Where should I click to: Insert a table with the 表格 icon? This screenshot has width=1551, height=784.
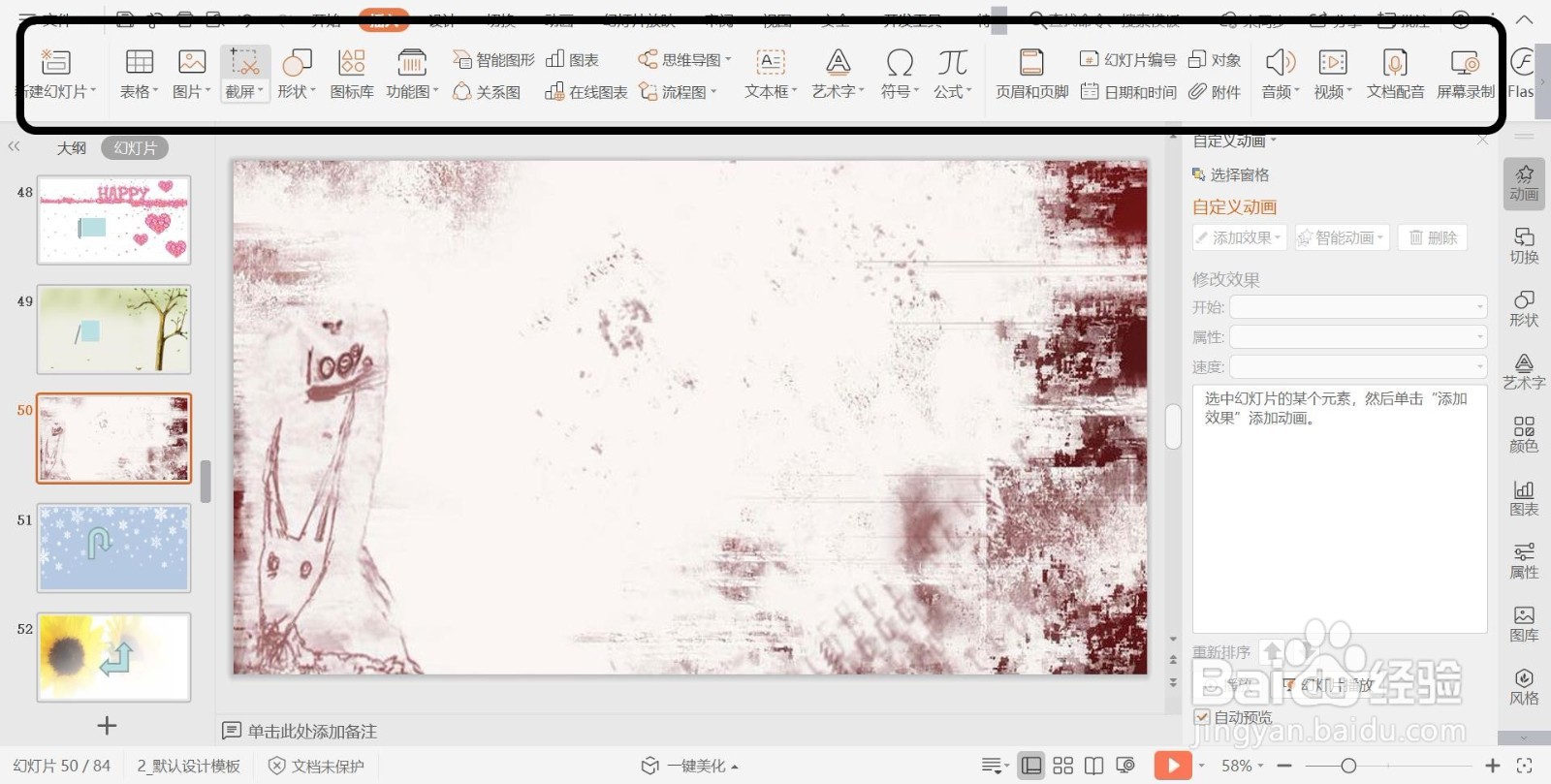click(x=140, y=62)
